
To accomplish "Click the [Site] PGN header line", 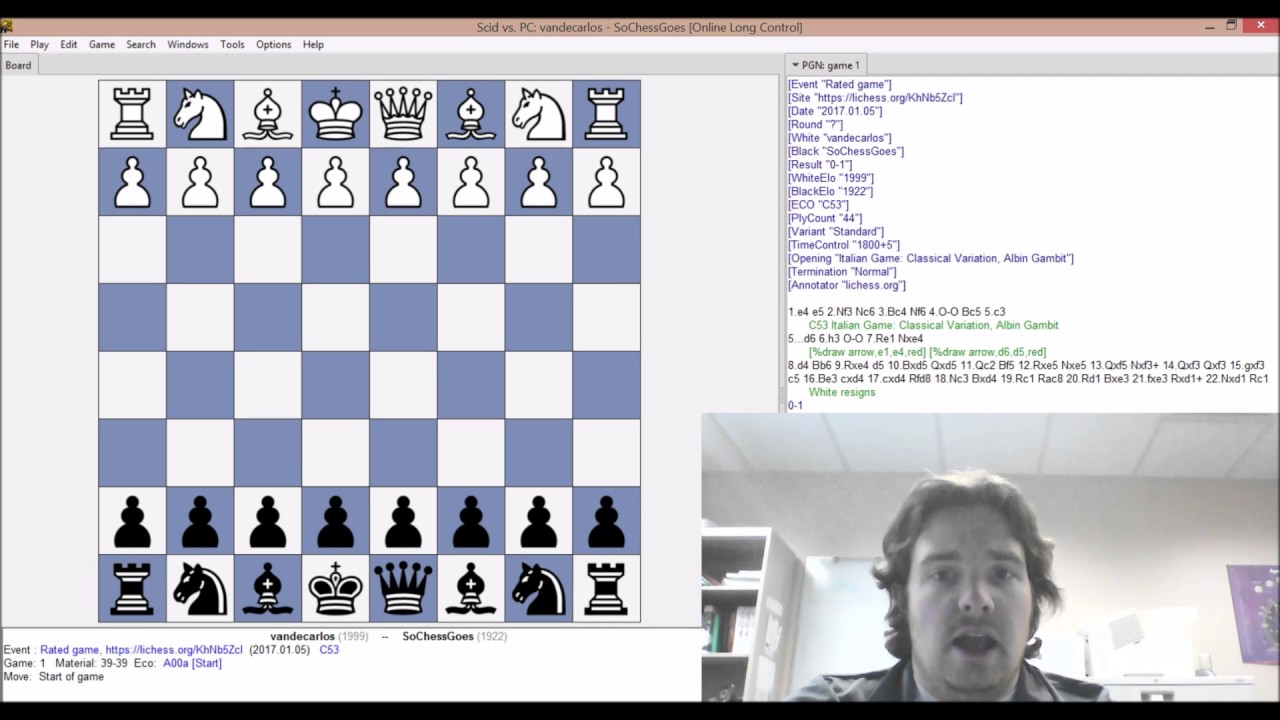I will click(x=875, y=98).
